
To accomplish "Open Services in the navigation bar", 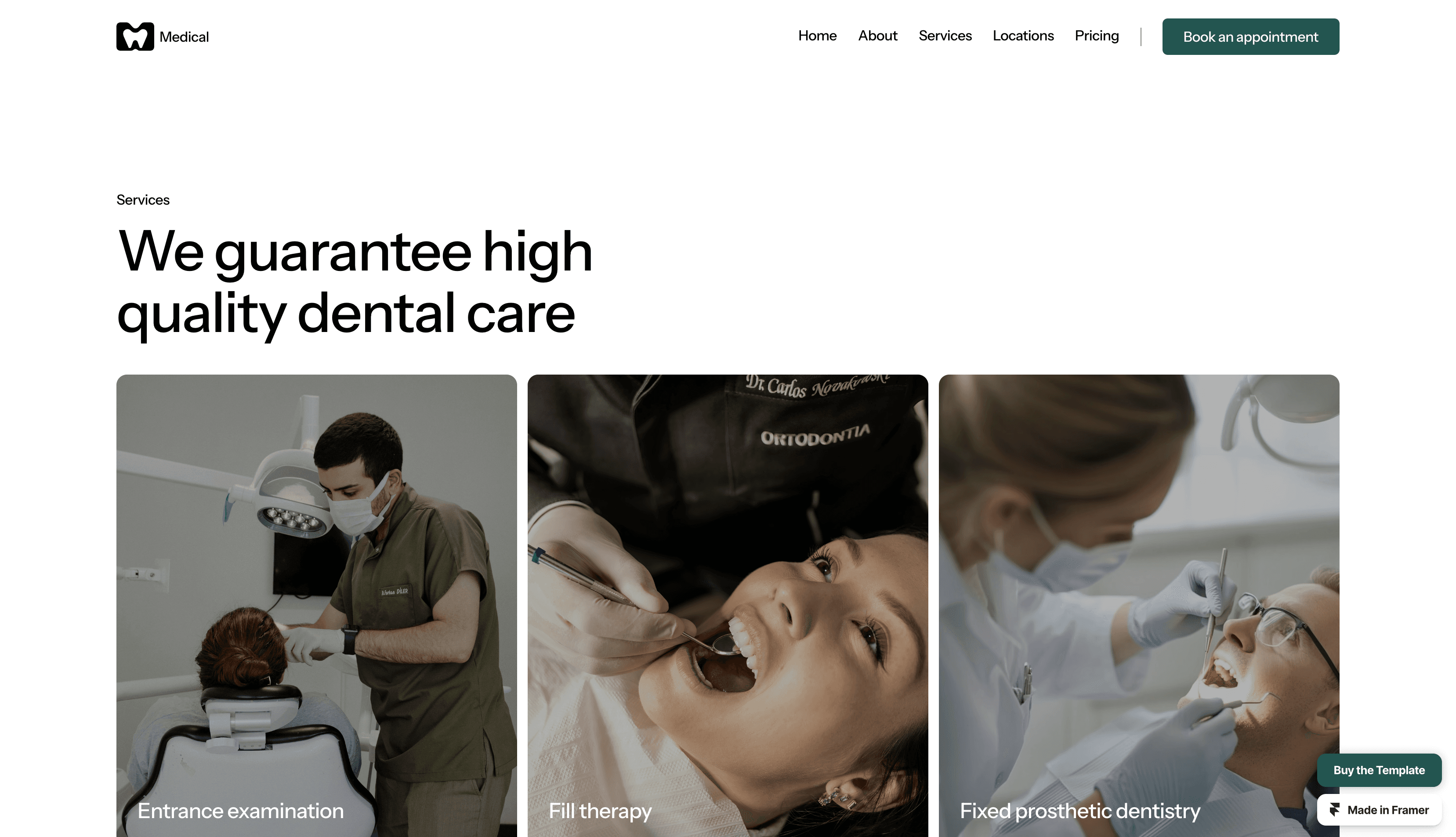I will pyautogui.click(x=945, y=36).
